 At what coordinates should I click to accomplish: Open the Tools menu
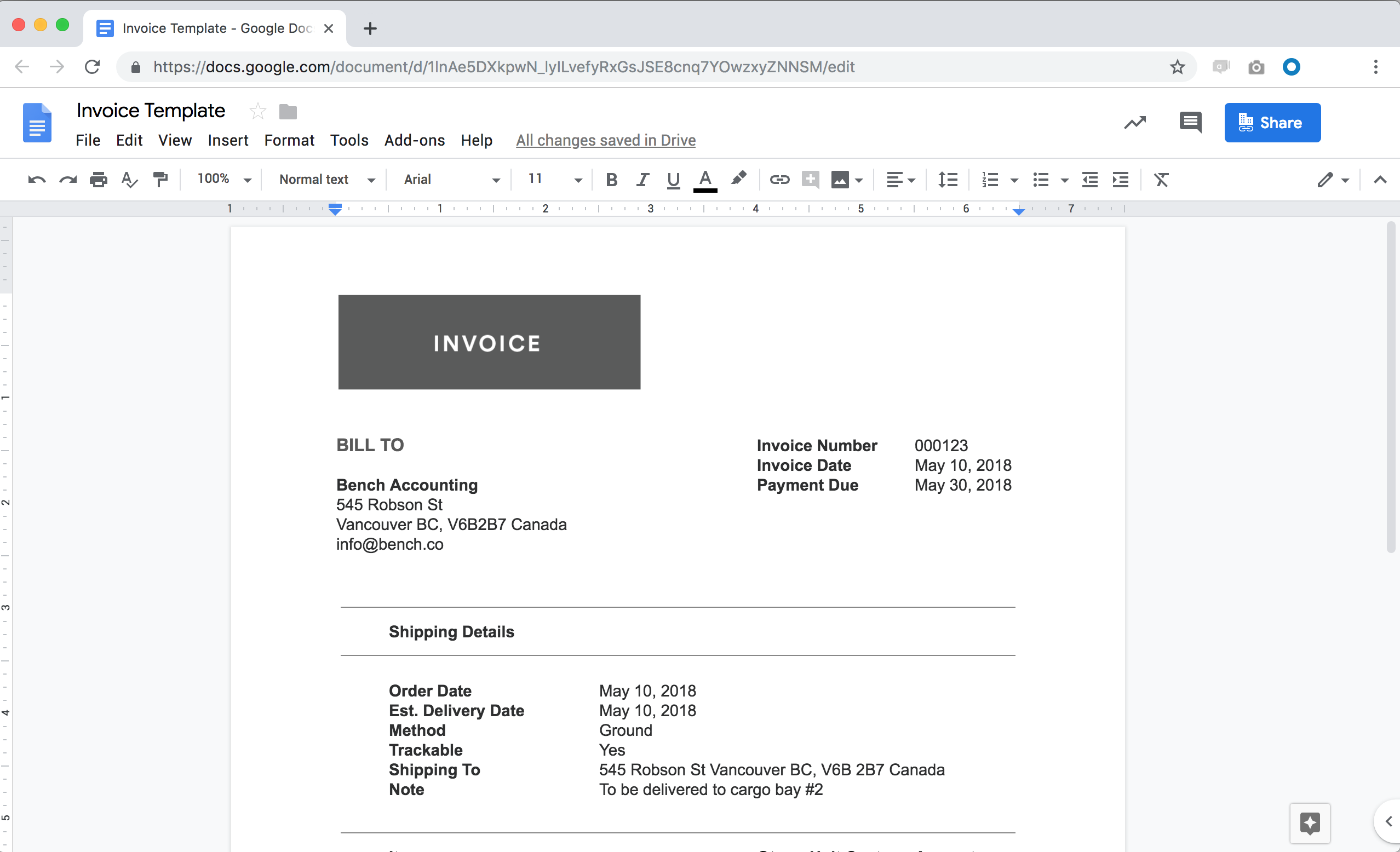(349, 140)
